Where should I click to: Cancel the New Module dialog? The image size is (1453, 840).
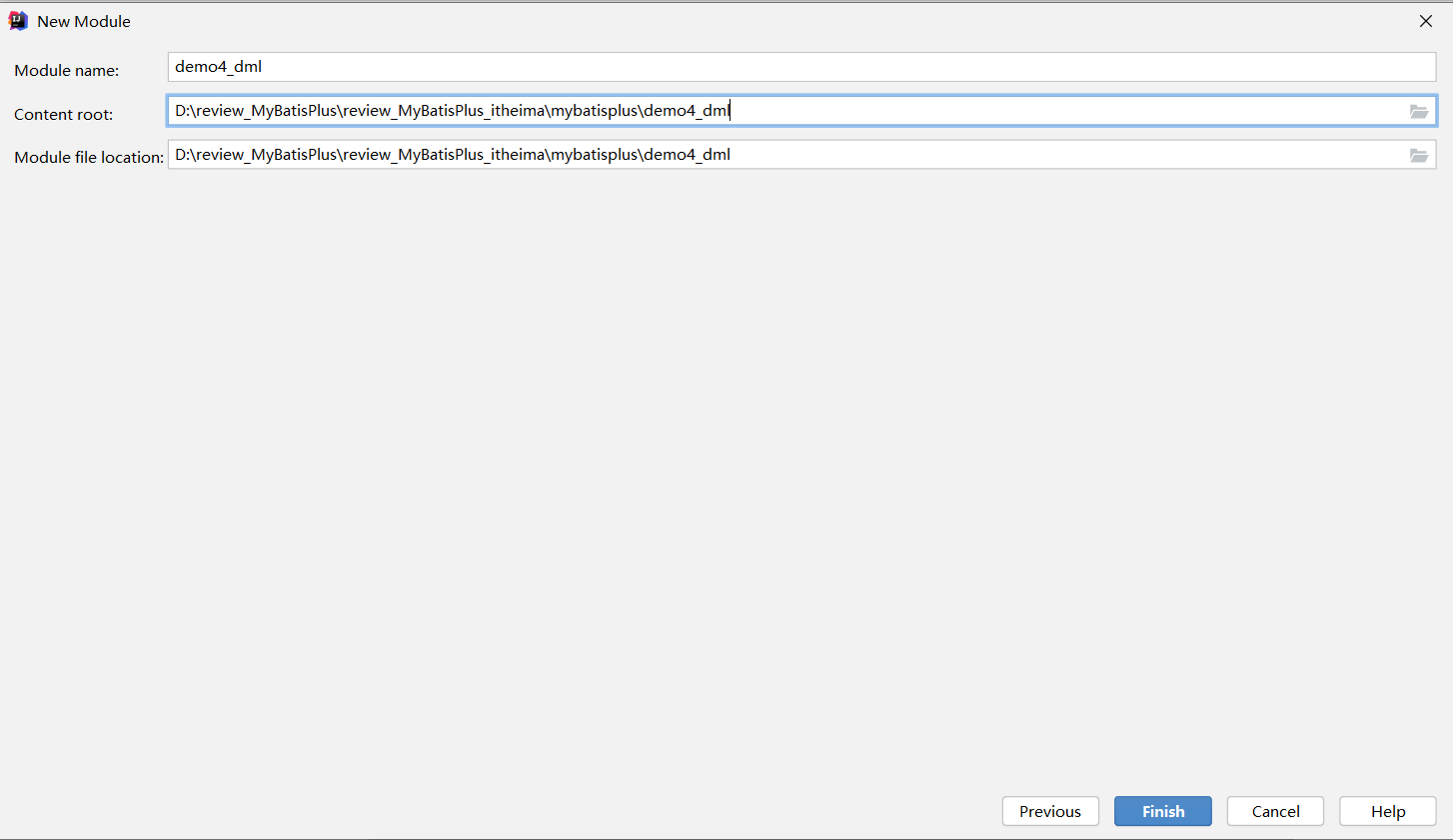coord(1275,811)
